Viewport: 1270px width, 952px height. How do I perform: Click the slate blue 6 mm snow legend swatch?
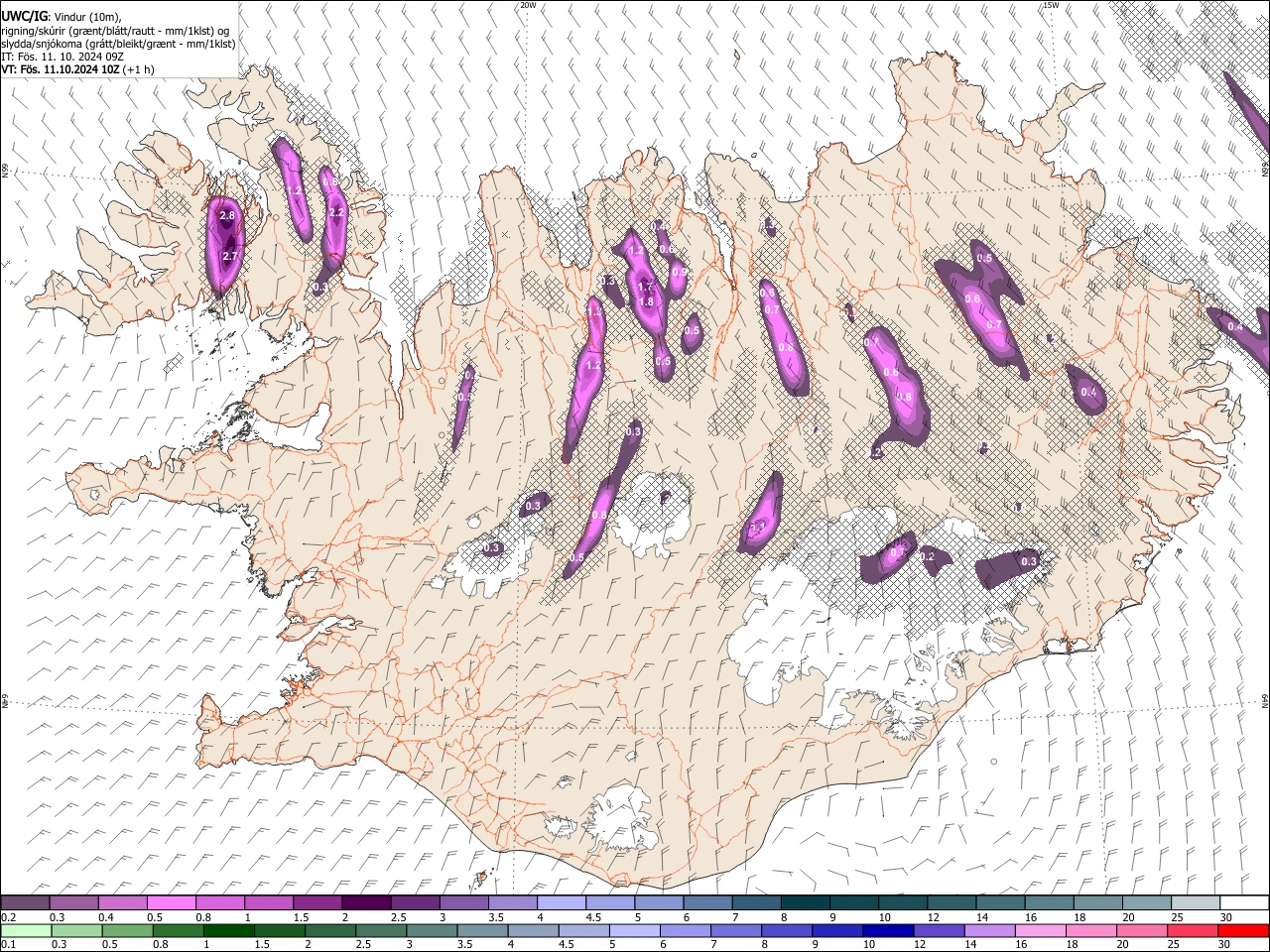pos(708,903)
